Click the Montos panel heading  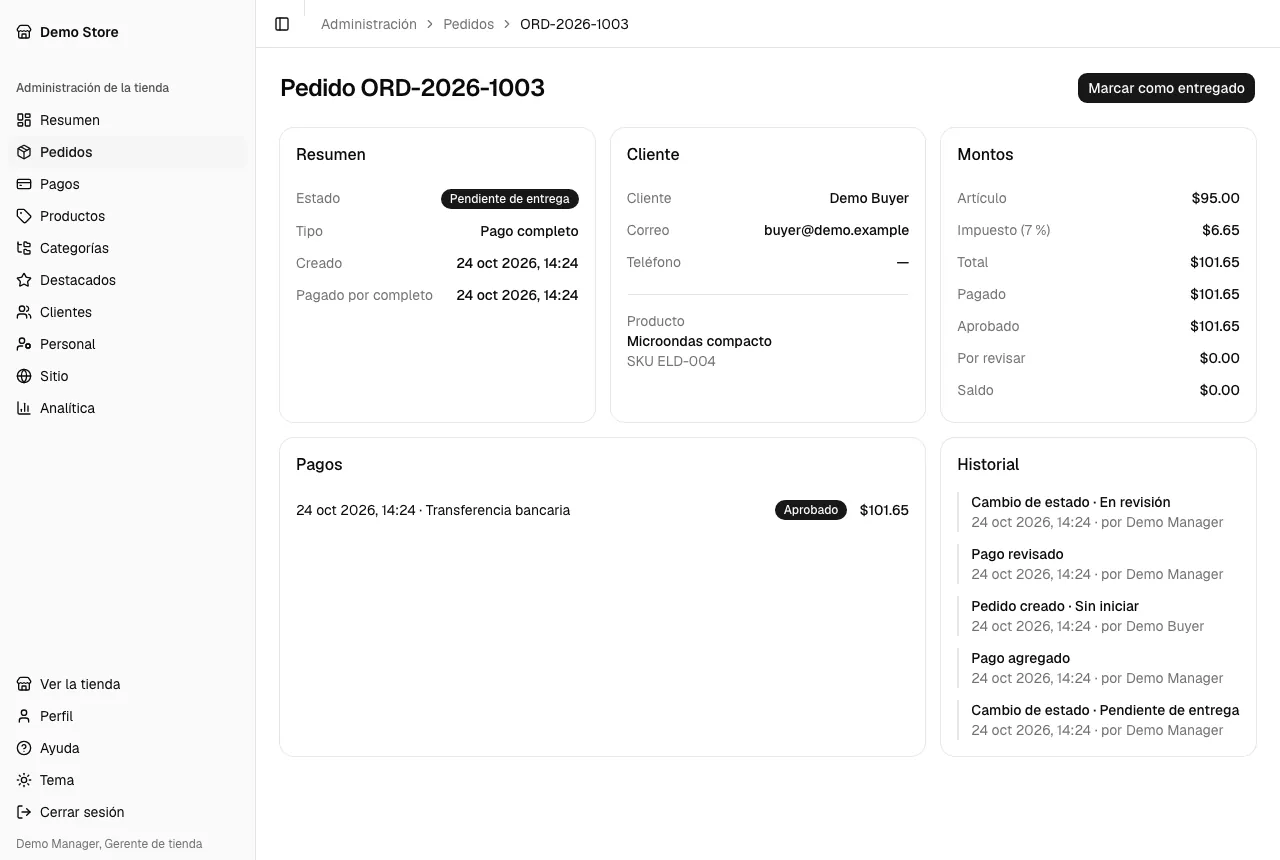(985, 154)
